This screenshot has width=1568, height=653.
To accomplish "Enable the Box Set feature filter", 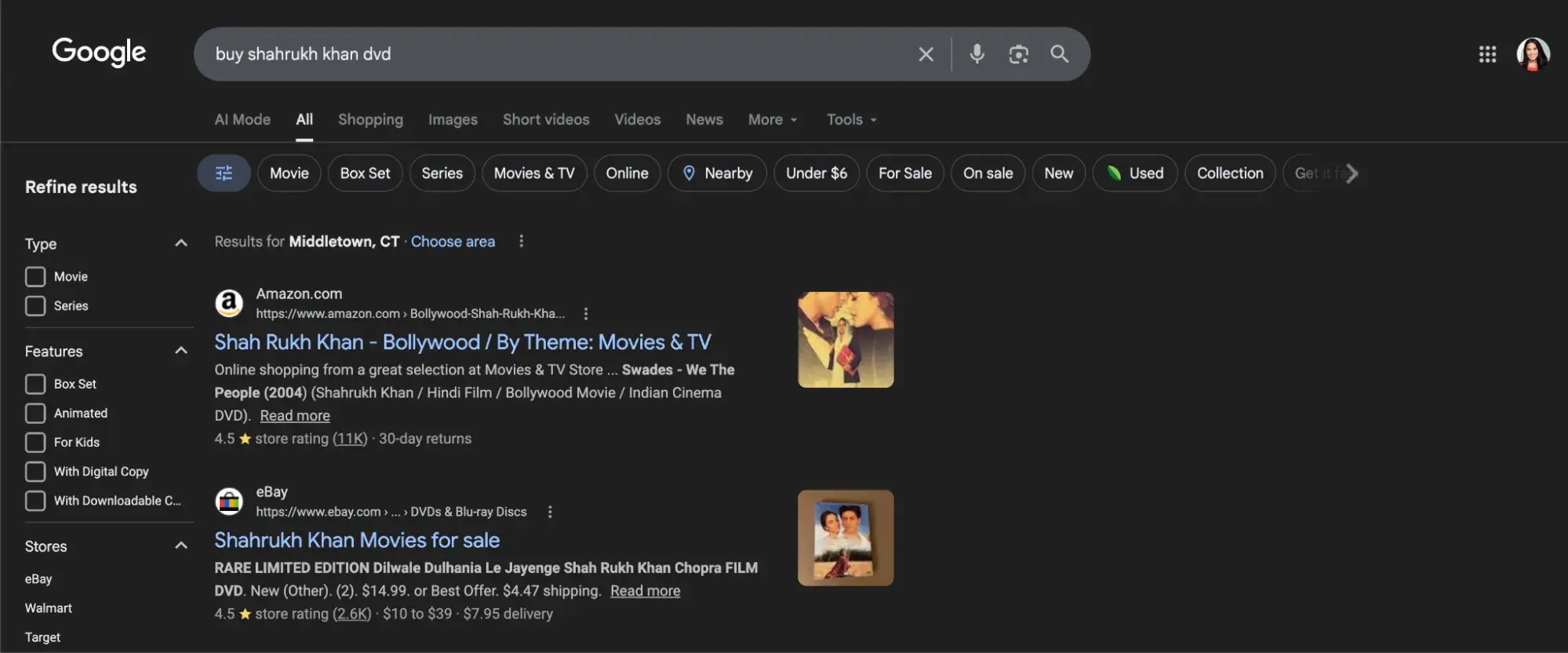I will (x=35, y=385).
